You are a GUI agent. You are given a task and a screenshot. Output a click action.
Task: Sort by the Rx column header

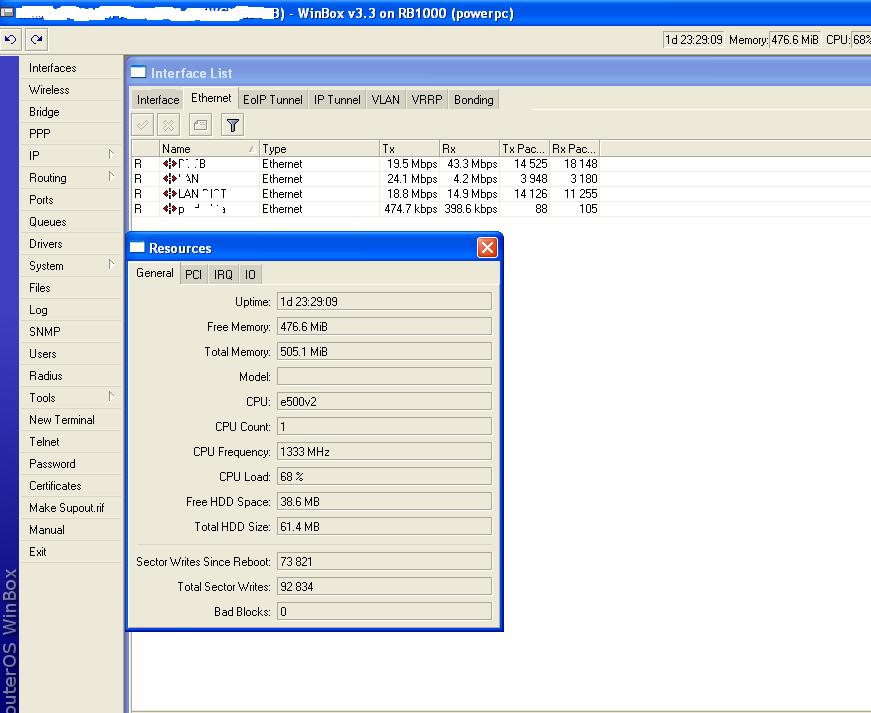(x=469, y=149)
